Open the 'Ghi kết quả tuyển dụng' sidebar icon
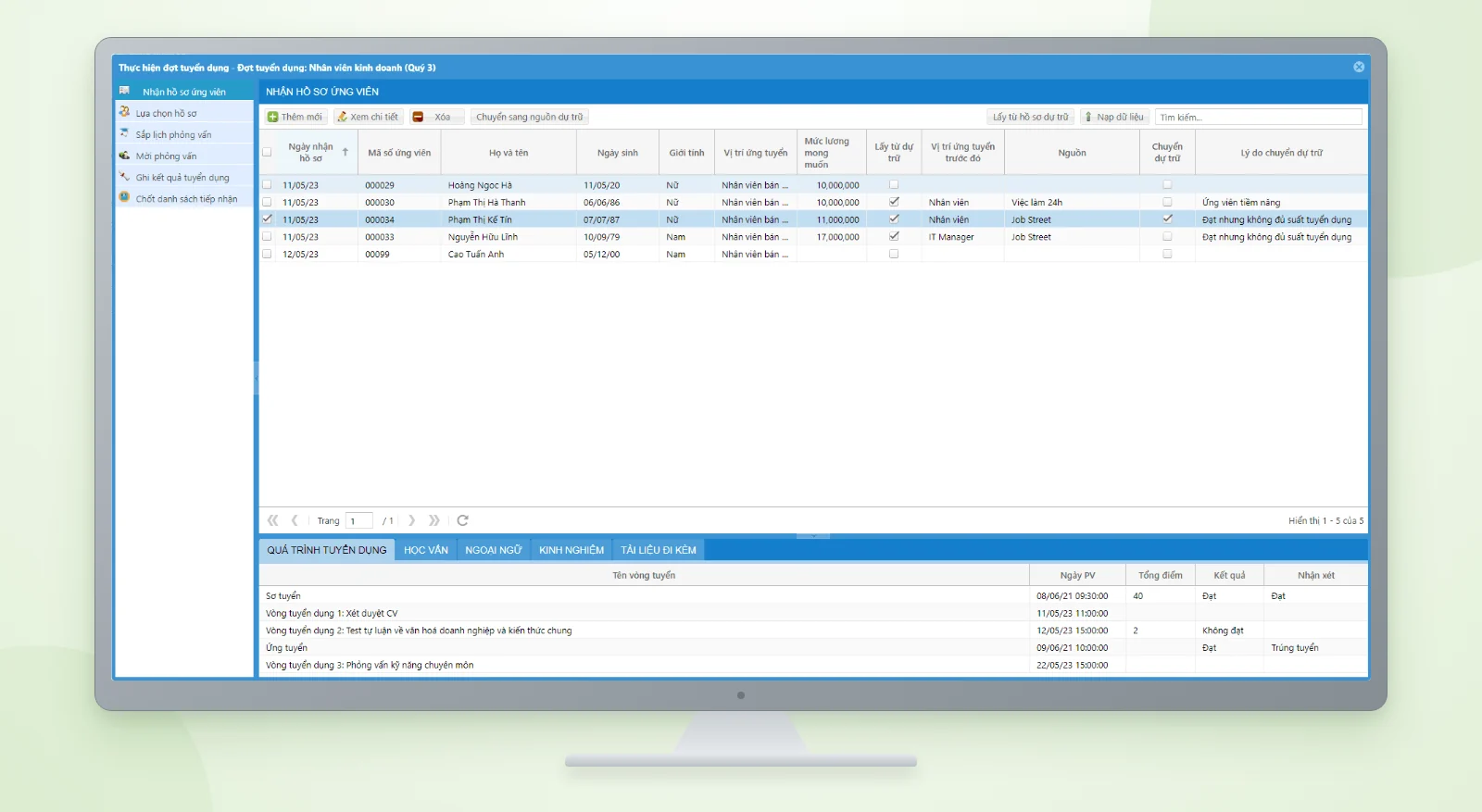1482x812 pixels. point(124,176)
